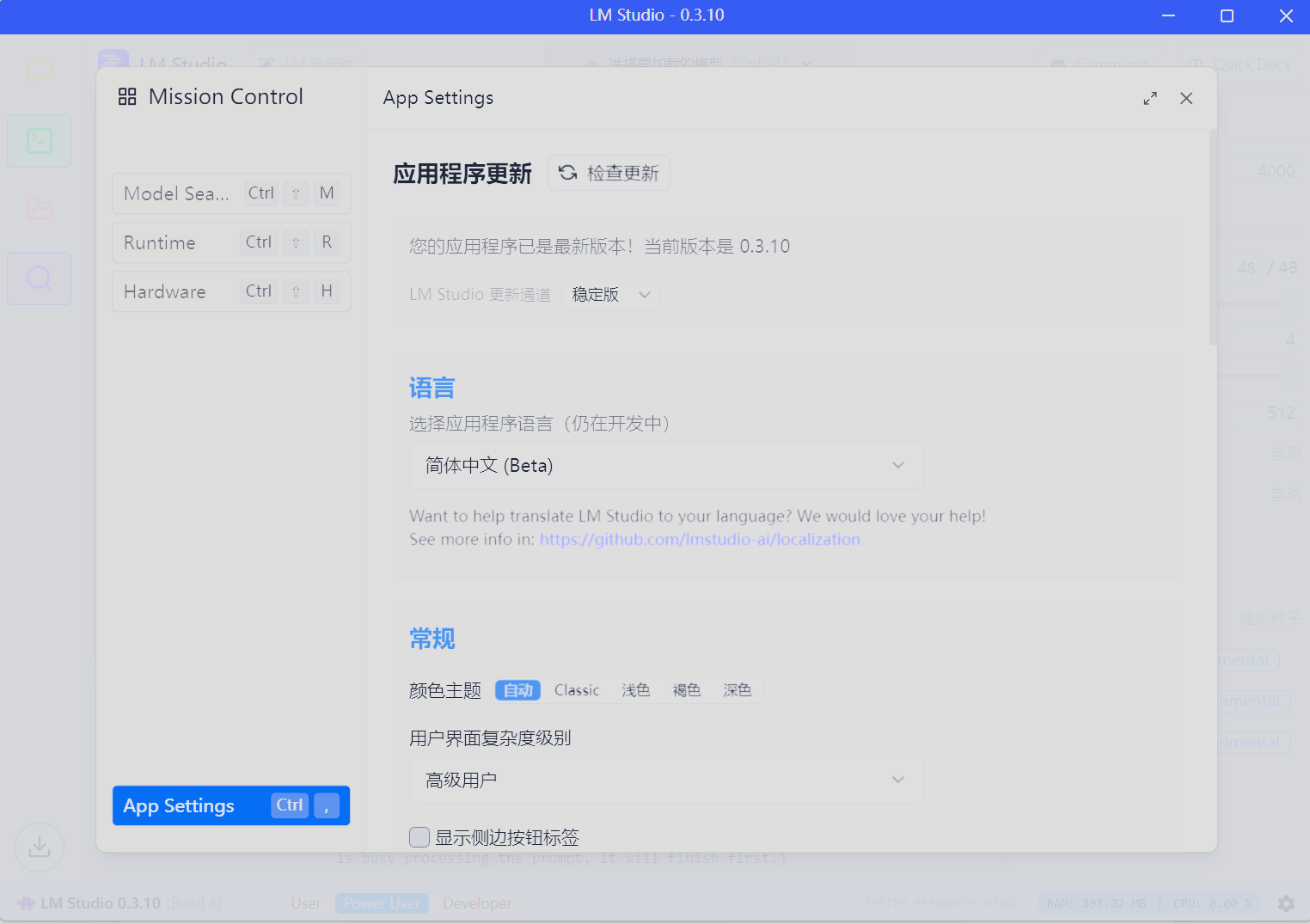
Task: Select the 自动 color theme
Action: [x=518, y=690]
